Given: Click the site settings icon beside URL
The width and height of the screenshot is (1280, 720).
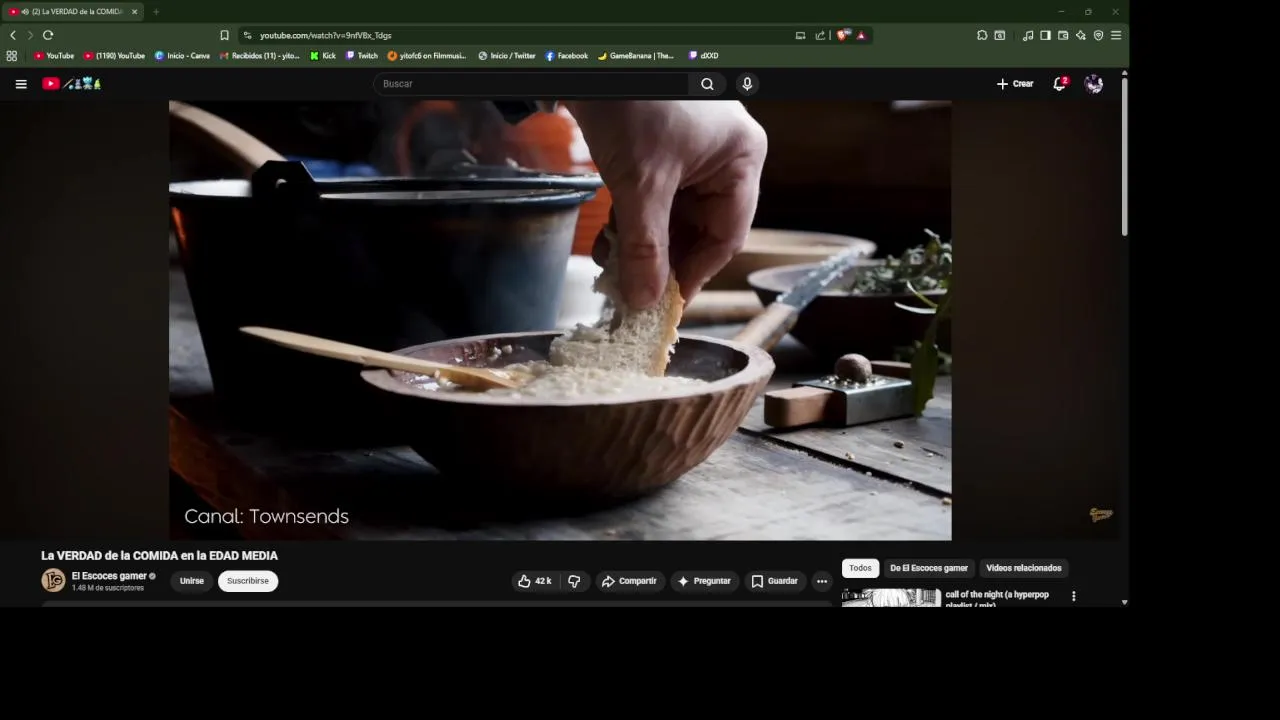Looking at the screenshot, I should [248, 35].
